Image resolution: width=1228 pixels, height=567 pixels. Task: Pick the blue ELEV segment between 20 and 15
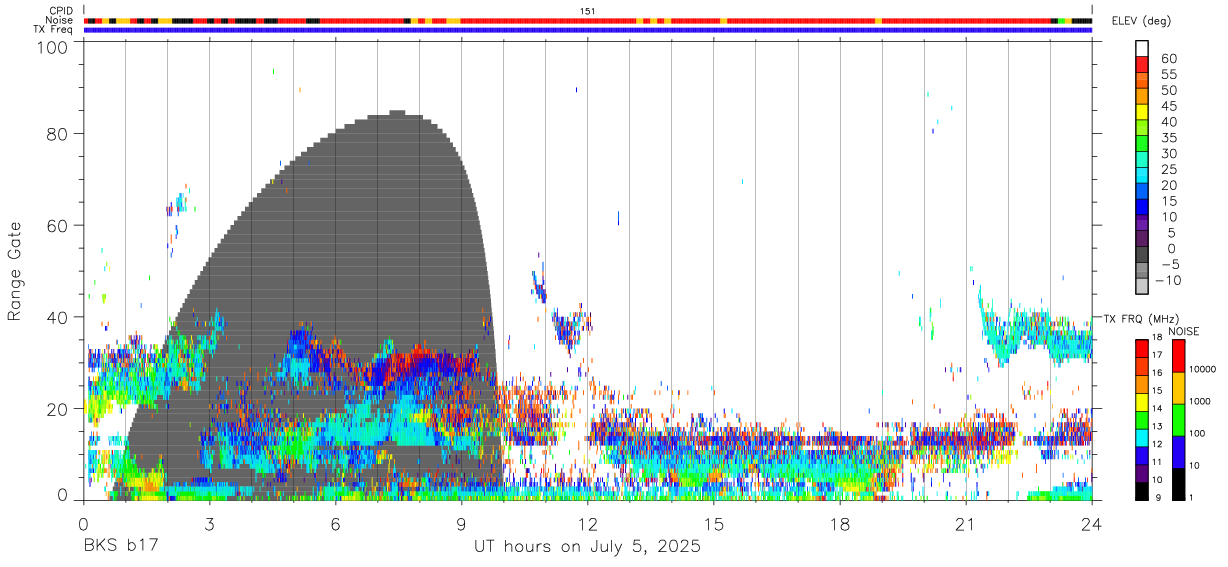point(1142,192)
